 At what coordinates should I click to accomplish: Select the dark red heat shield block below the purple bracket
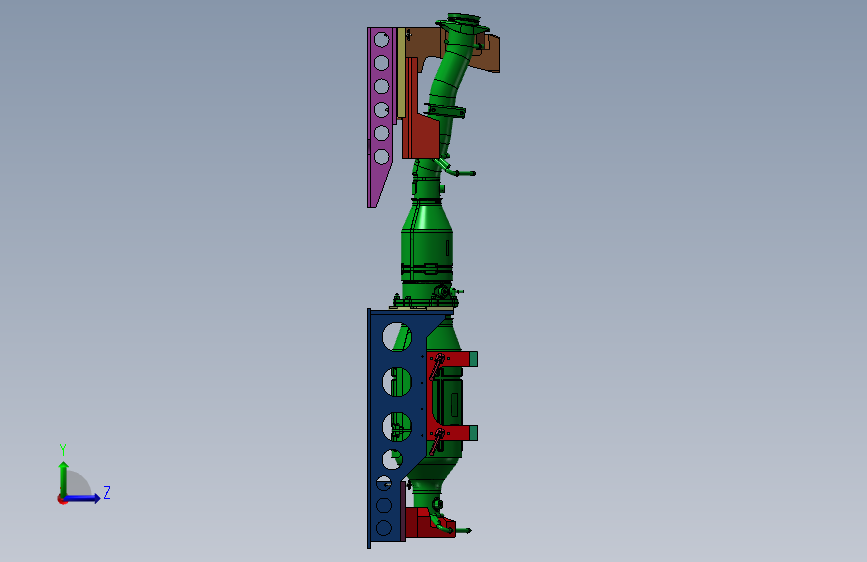point(422,137)
